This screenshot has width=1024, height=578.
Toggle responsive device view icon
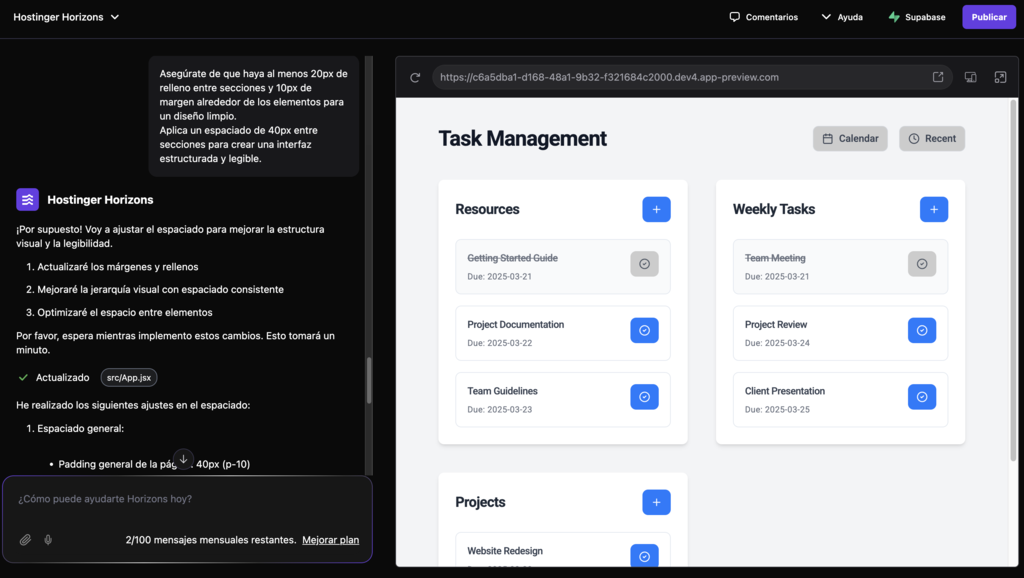coord(970,77)
